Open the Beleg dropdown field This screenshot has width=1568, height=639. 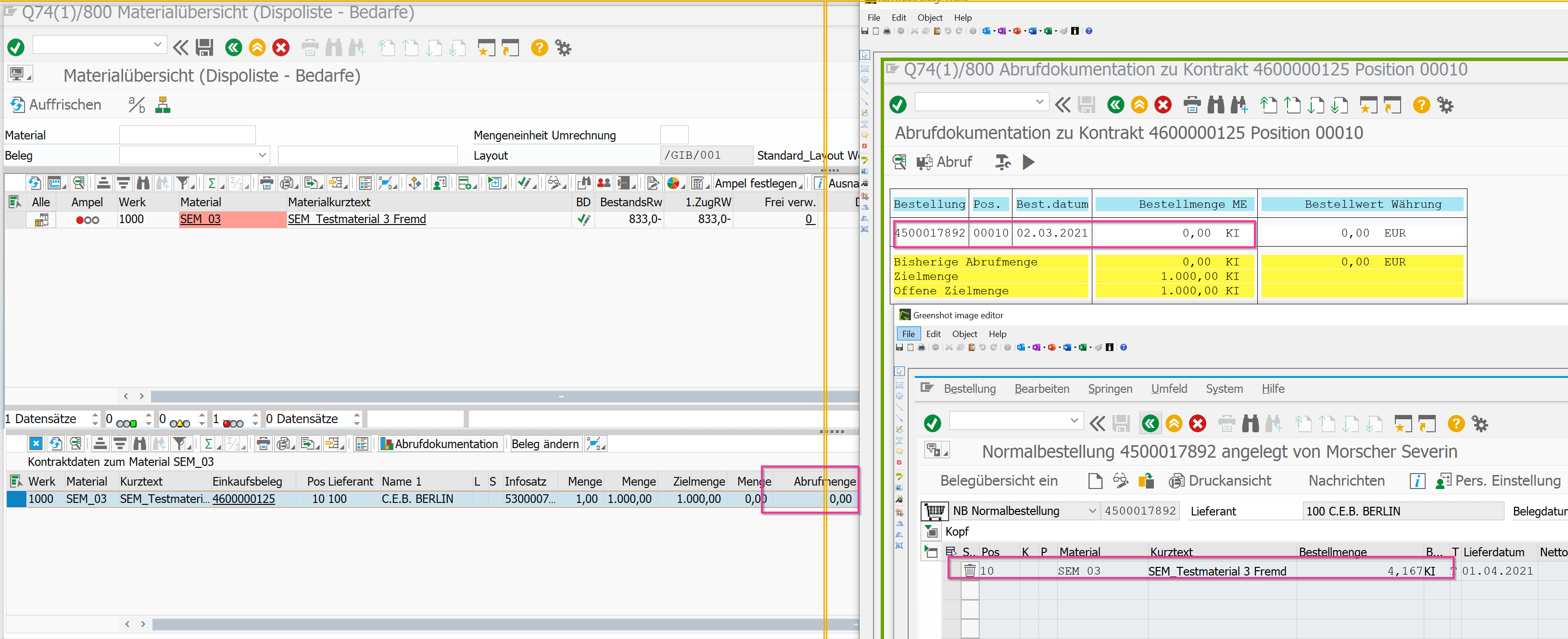coord(262,155)
